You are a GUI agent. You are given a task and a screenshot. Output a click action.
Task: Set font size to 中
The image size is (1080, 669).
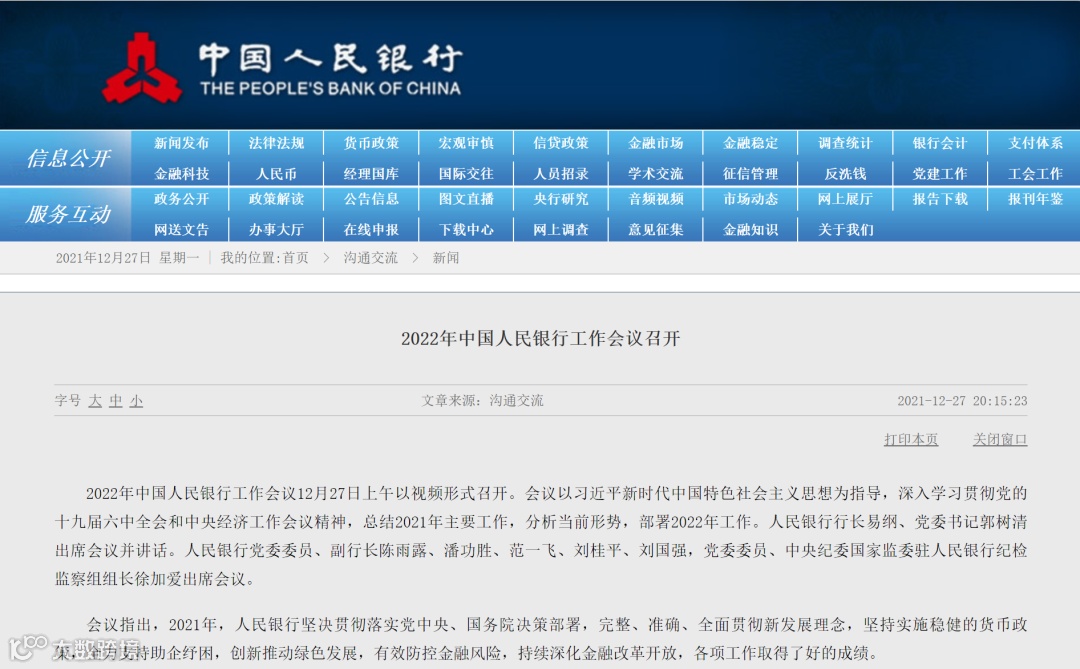coord(116,401)
